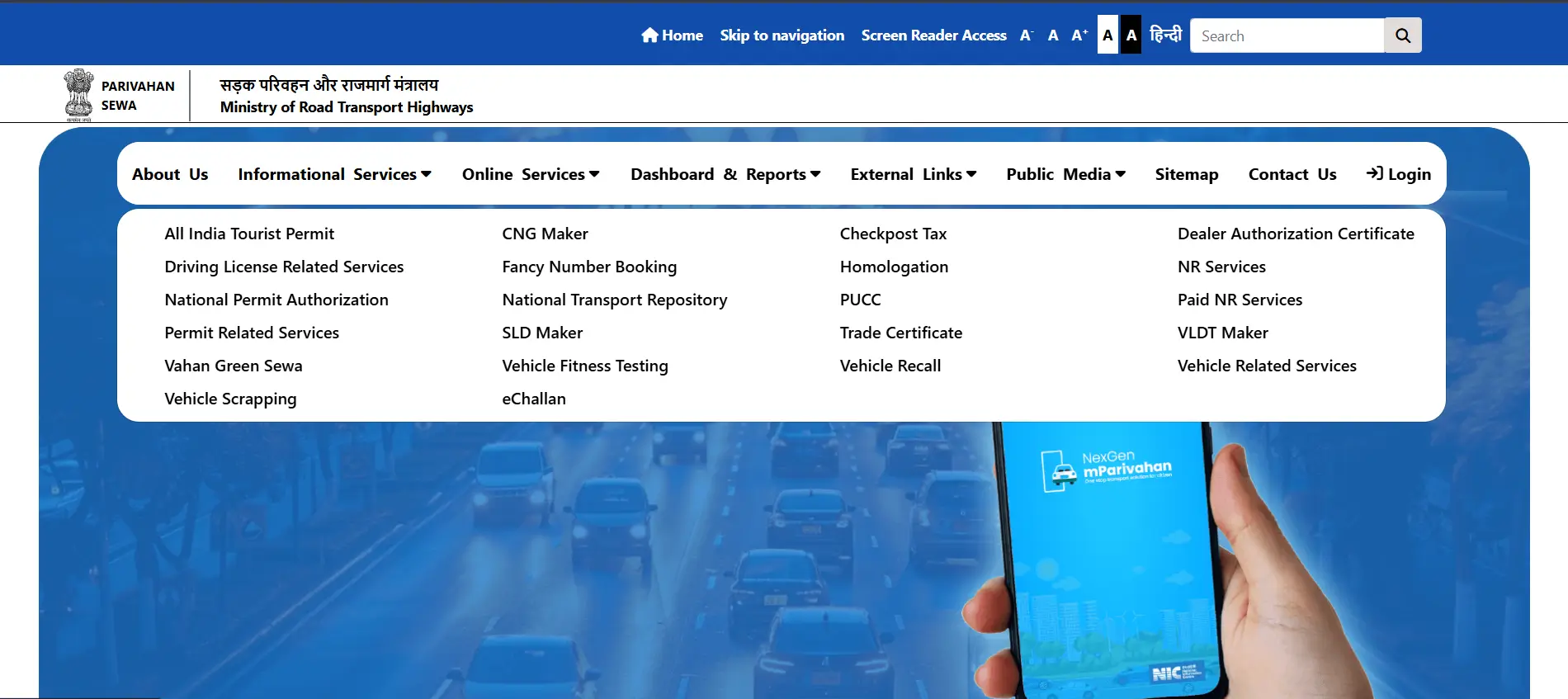The width and height of the screenshot is (1568, 699).
Task: Select Vahan Green Sewa
Action: (234, 366)
